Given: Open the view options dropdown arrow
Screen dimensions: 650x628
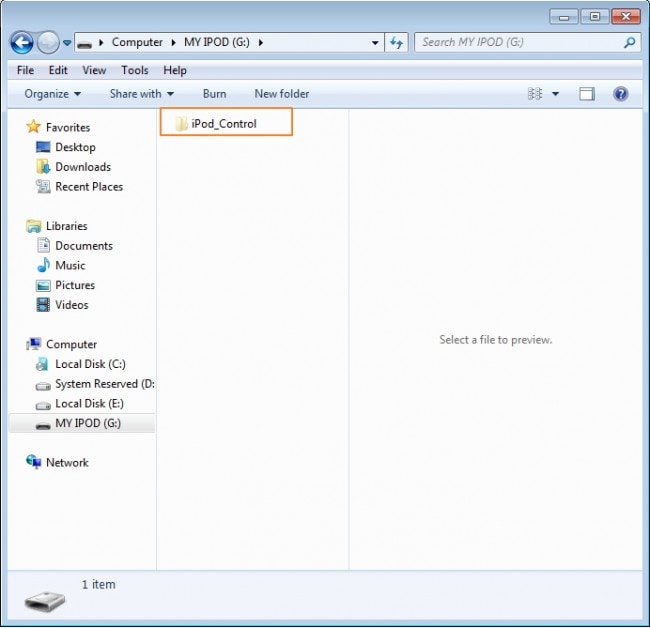Looking at the screenshot, I should click(555, 94).
